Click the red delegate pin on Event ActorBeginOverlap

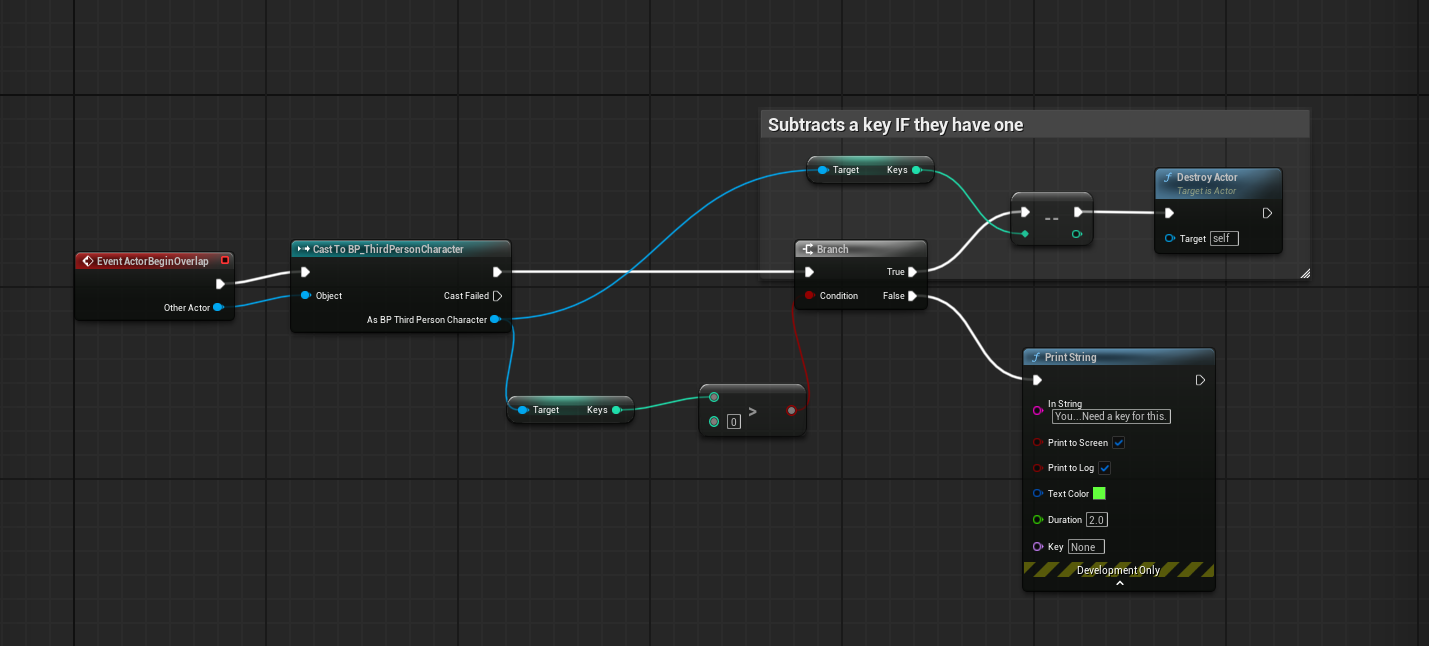tap(225, 261)
